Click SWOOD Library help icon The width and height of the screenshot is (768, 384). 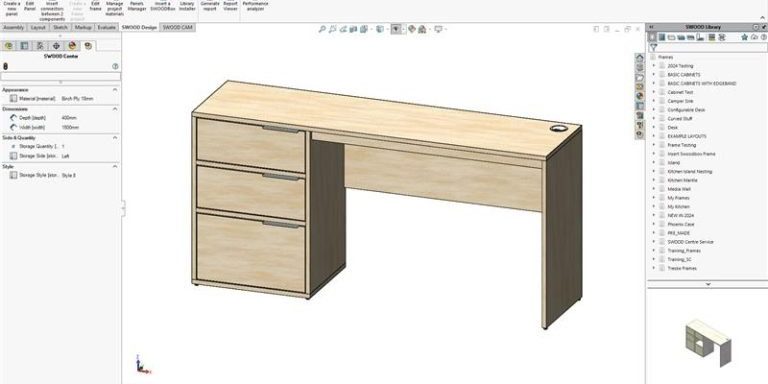point(764,37)
